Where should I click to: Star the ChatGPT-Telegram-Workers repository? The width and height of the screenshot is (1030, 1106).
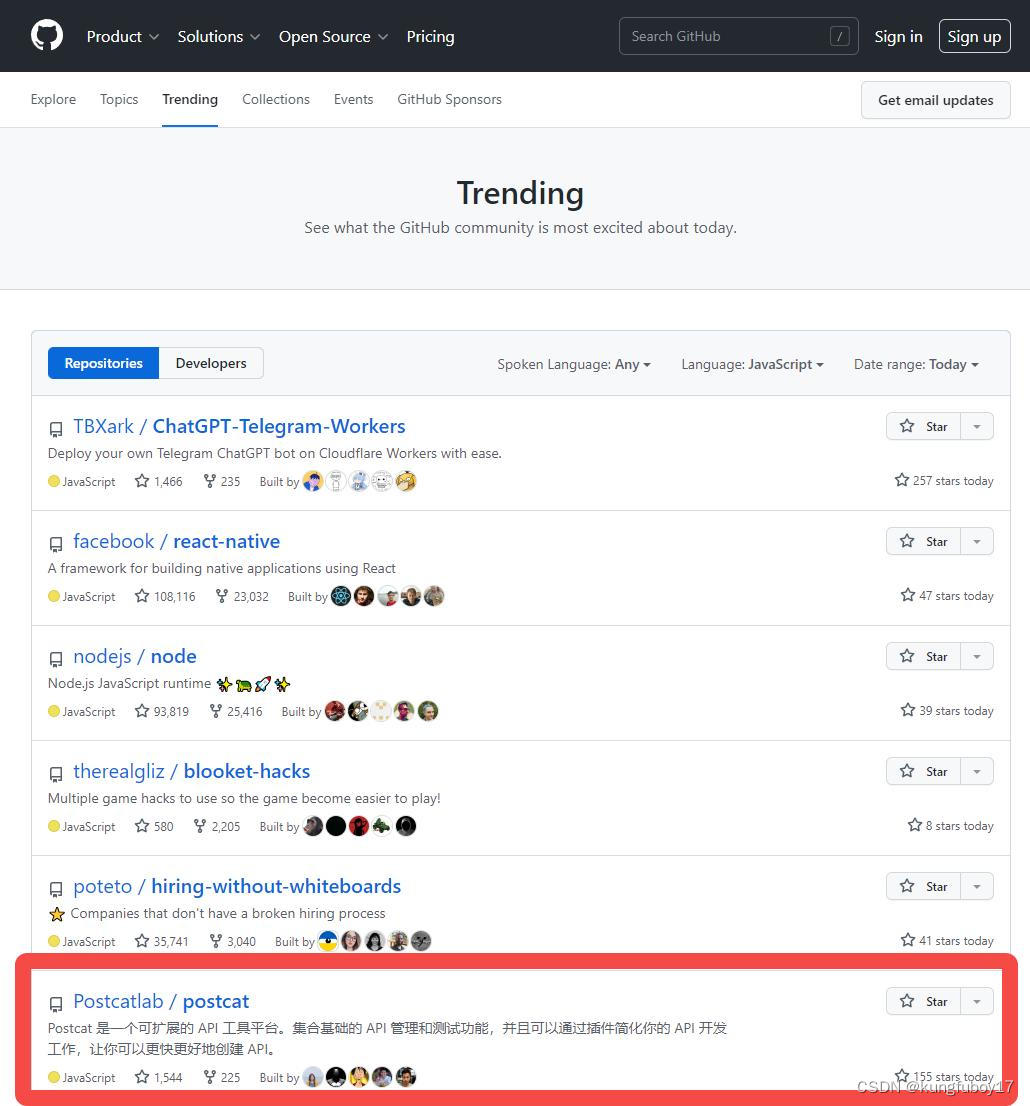pos(923,426)
